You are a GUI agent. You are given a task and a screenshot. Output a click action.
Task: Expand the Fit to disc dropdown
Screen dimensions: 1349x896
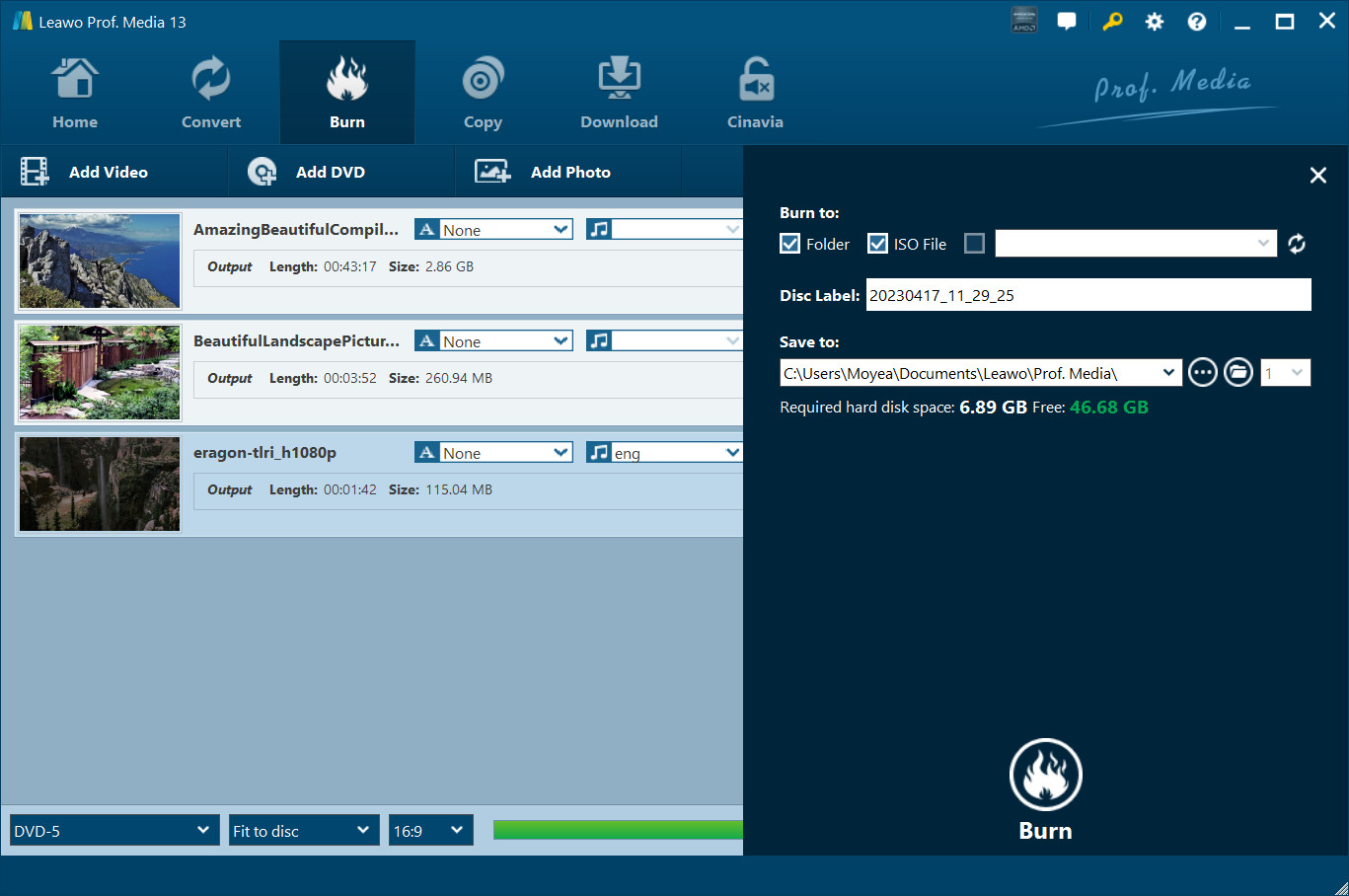pos(303,830)
